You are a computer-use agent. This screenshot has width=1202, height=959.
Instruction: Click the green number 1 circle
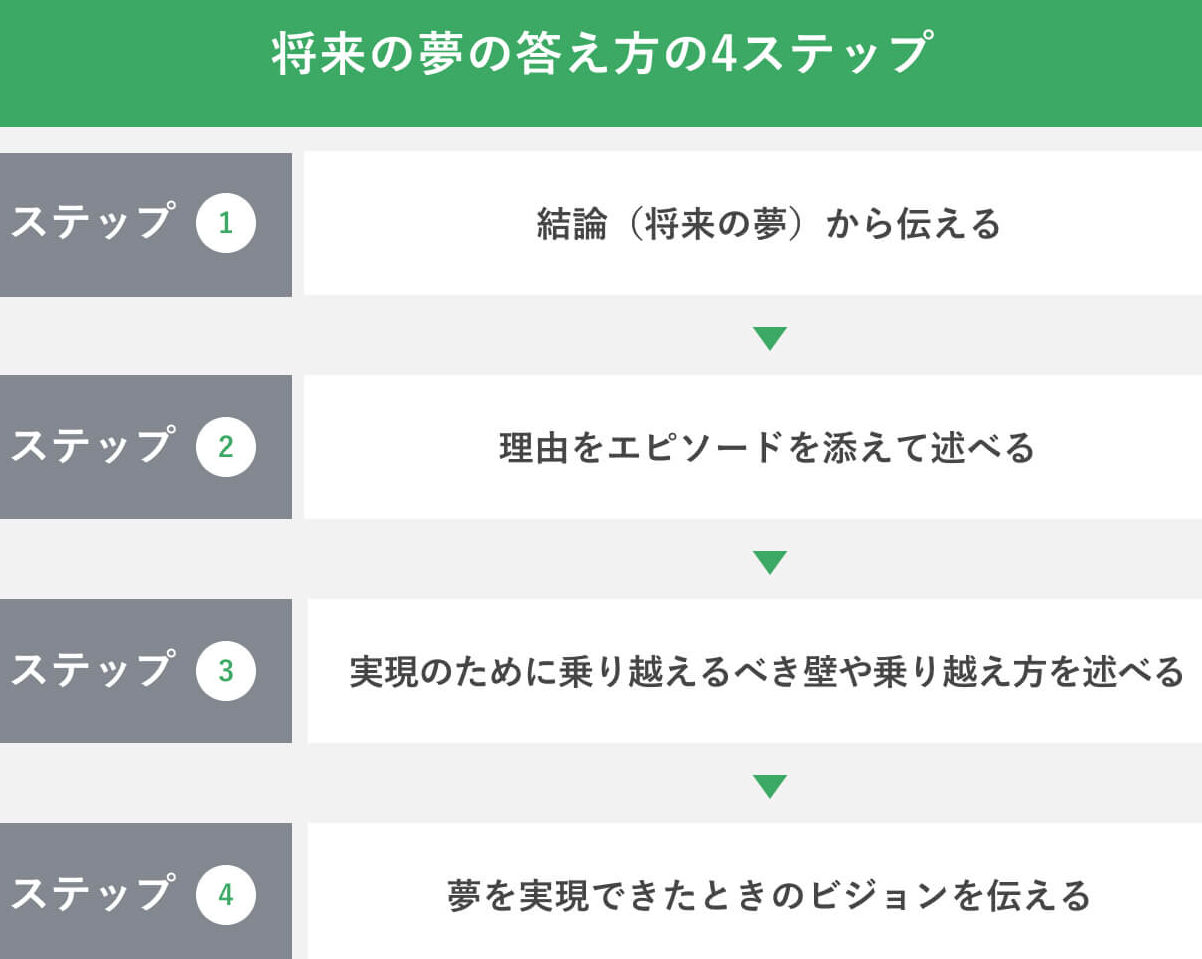(x=226, y=223)
